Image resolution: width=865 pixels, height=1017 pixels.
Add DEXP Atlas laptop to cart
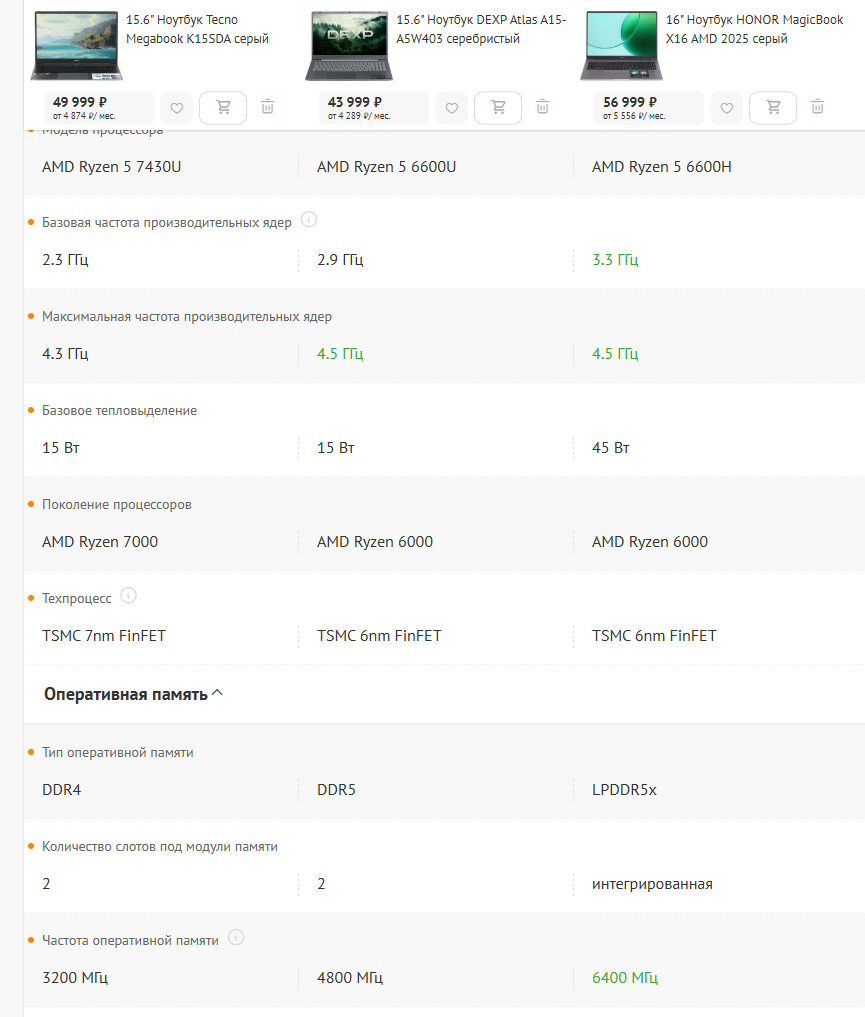[x=498, y=108]
